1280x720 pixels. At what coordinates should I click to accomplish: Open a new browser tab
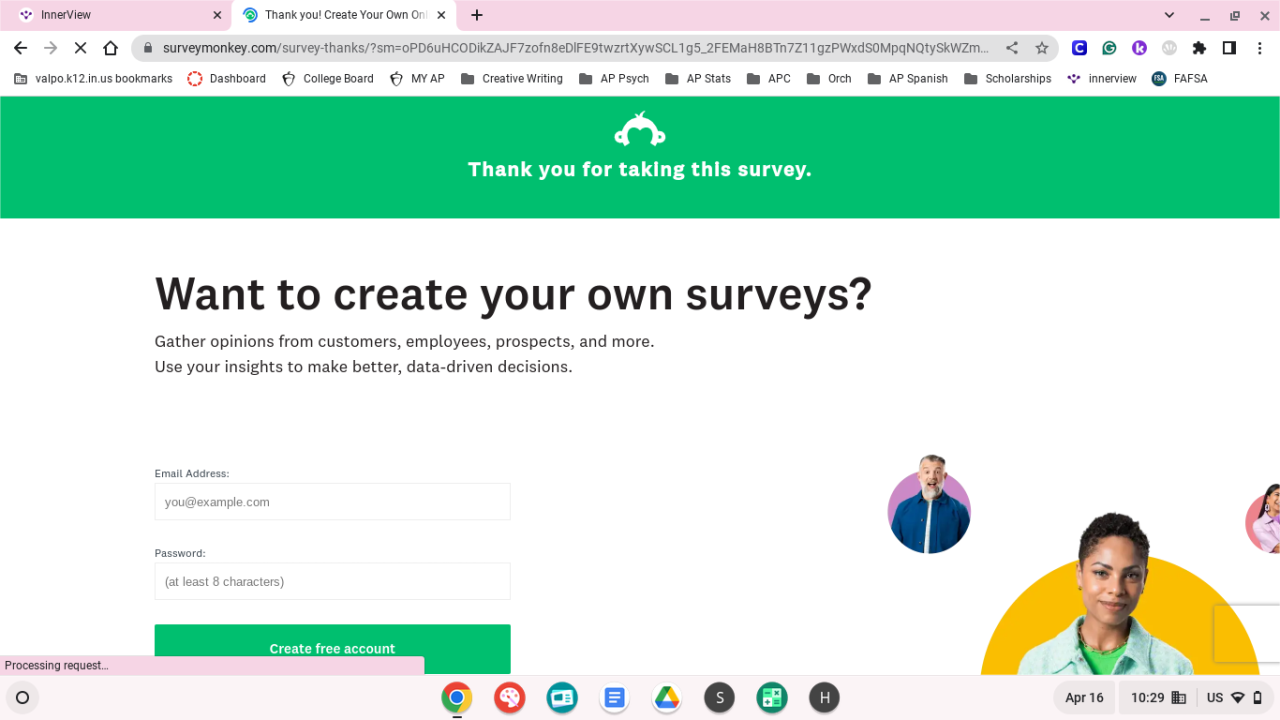[x=477, y=15]
